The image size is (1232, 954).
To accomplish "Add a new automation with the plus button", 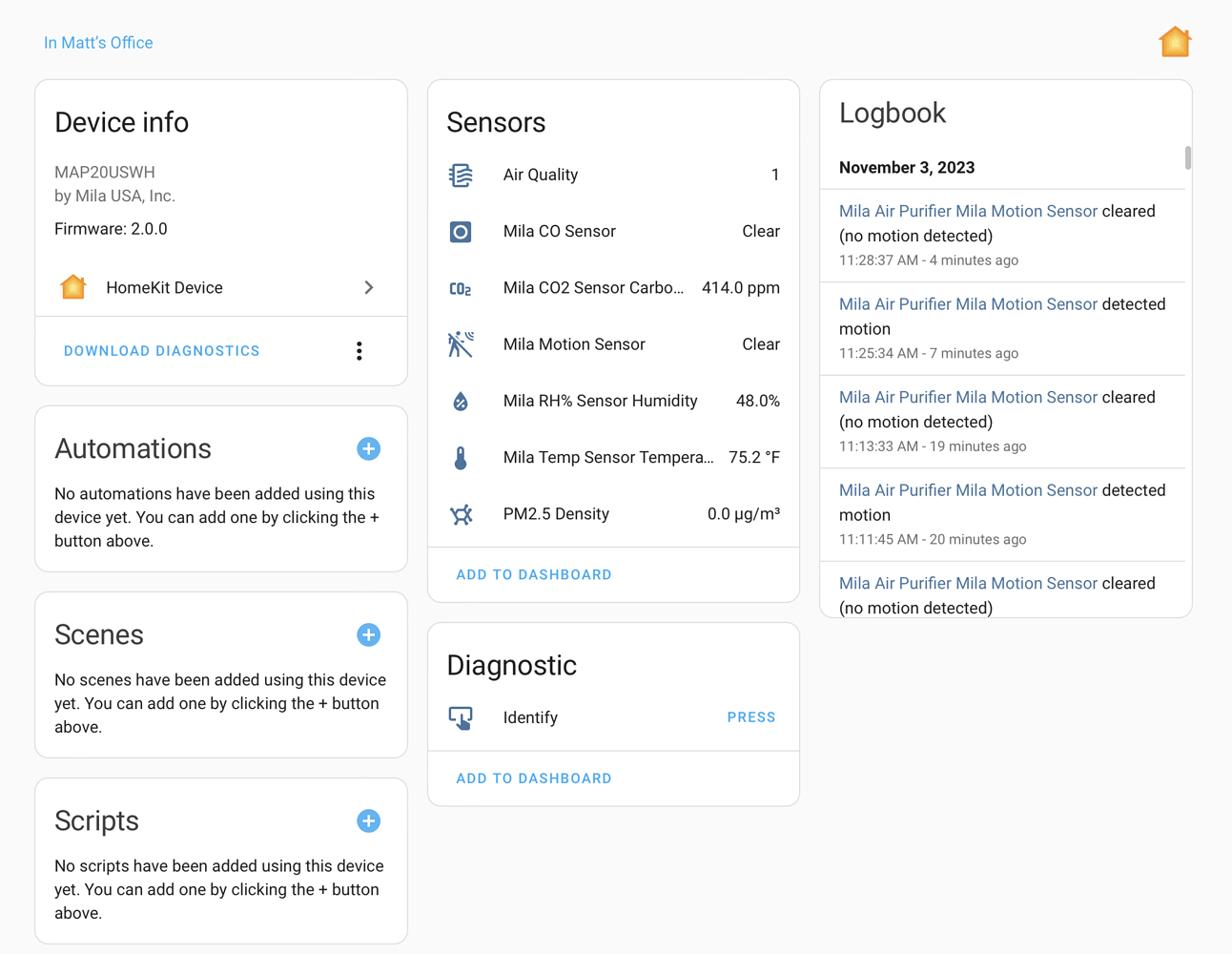I will point(369,448).
